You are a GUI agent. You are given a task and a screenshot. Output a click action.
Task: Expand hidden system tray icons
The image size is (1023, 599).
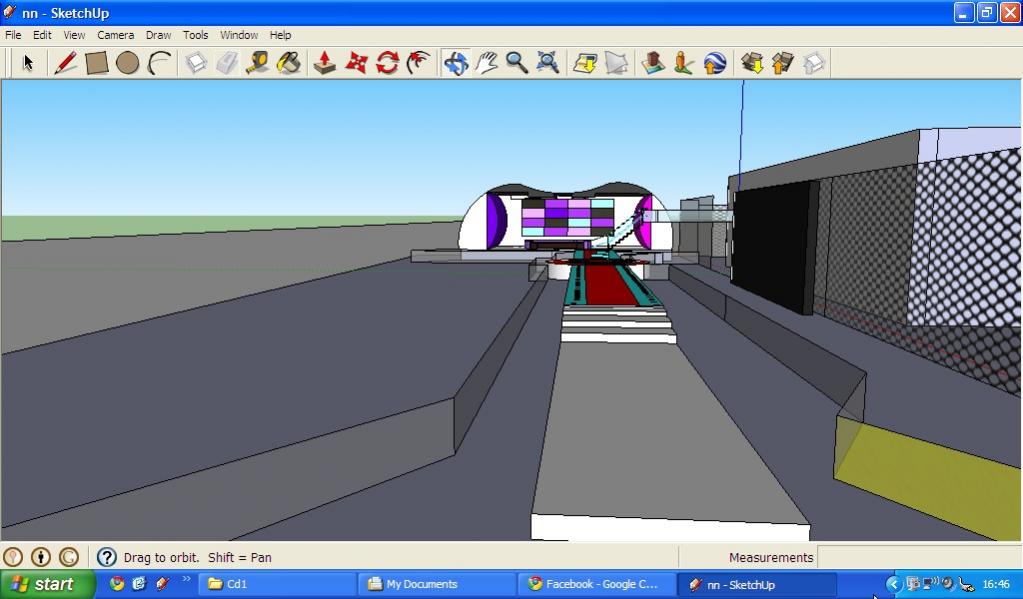click(x=894, y=584)
